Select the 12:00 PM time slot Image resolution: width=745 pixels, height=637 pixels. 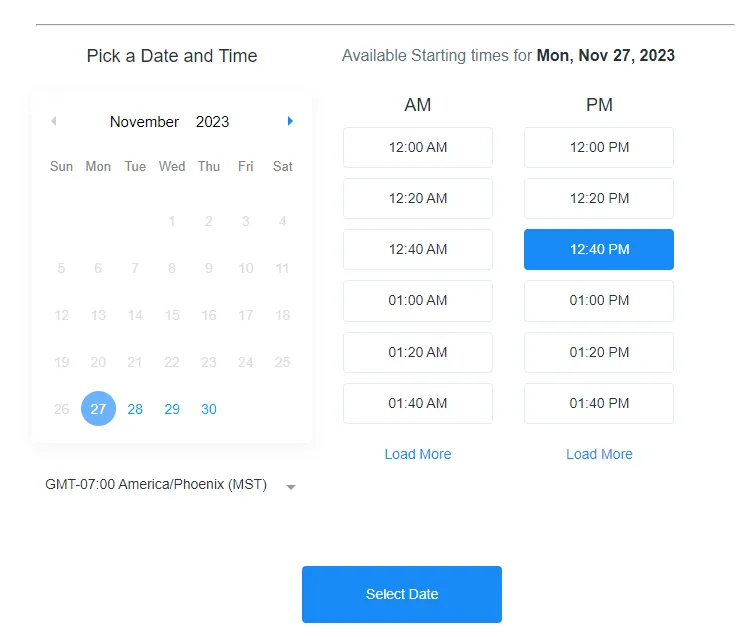[599, 147]
